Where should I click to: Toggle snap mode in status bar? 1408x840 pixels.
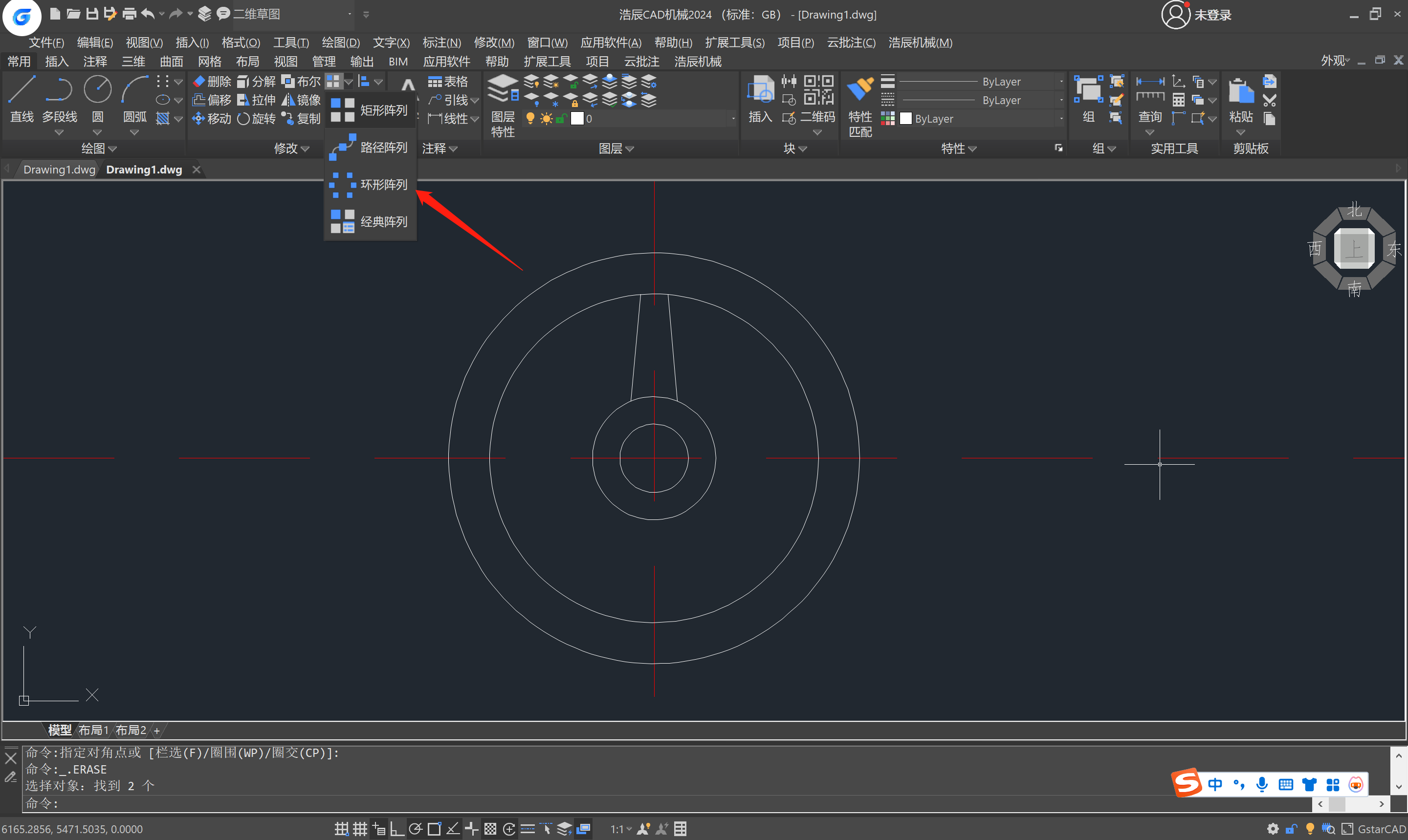pos(341,829)
